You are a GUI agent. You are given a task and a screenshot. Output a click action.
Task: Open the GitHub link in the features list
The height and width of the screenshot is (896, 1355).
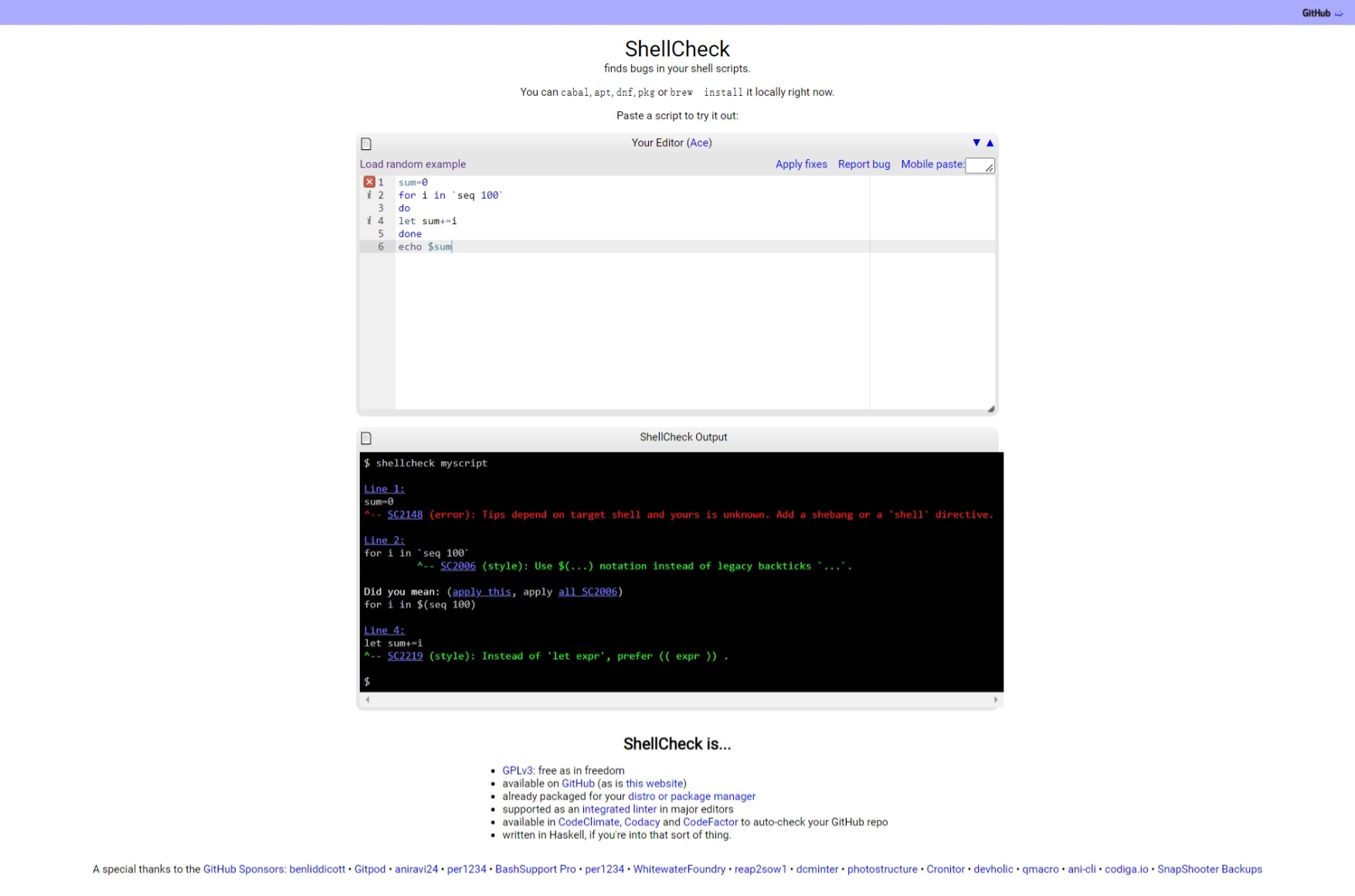[578, 783]
